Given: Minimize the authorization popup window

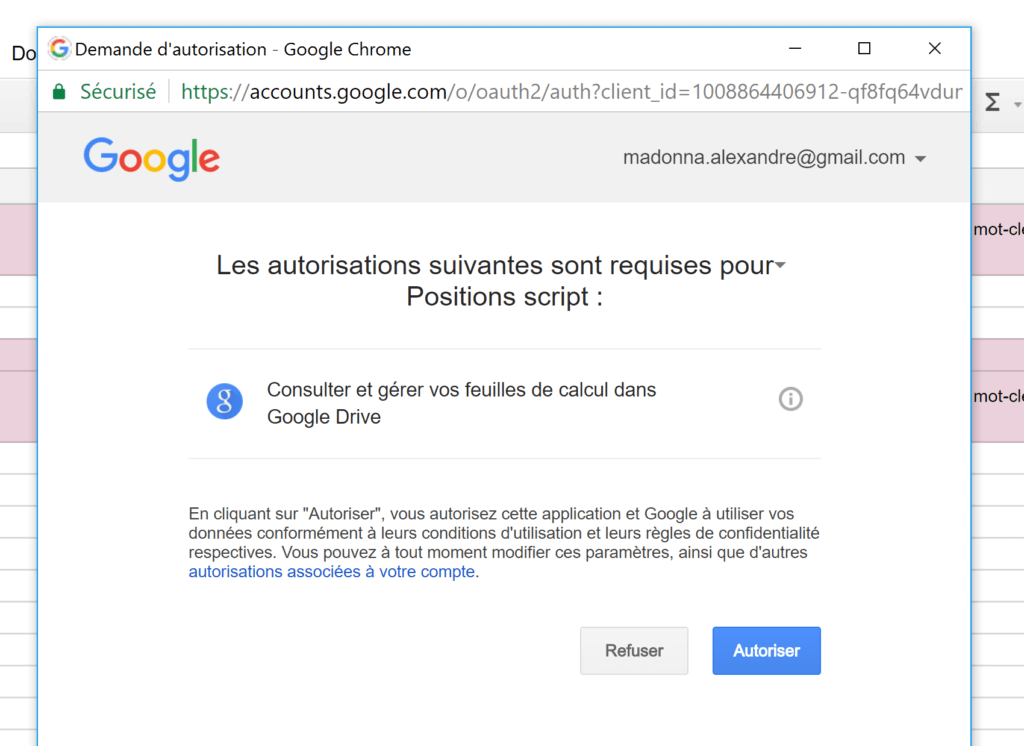Looking at the screenshot, I should [x=795, y=48].
